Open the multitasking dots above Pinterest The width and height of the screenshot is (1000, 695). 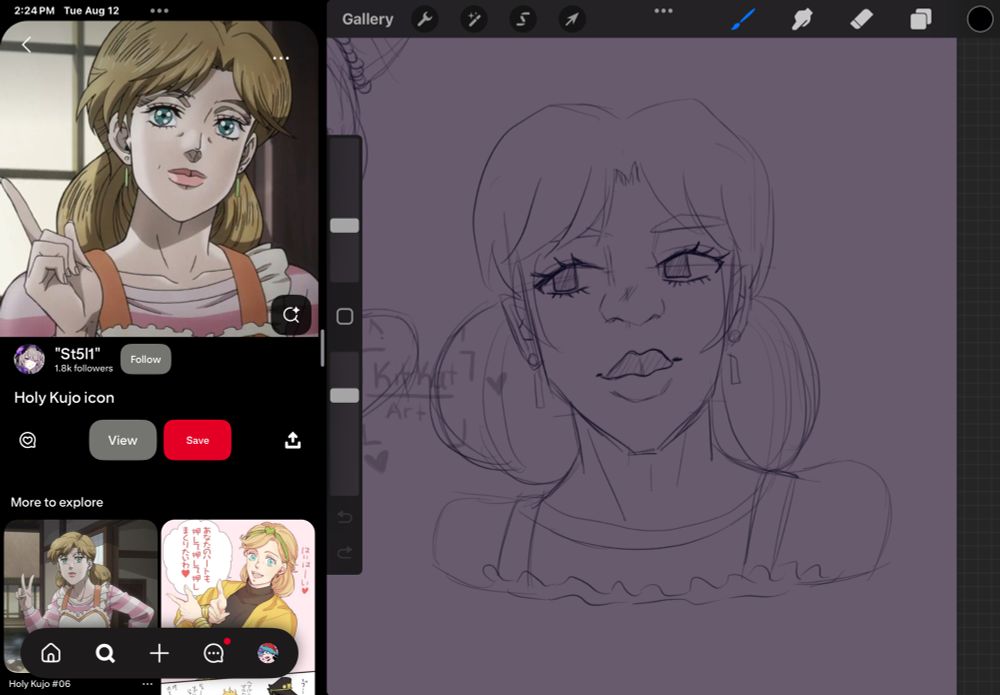159,11
